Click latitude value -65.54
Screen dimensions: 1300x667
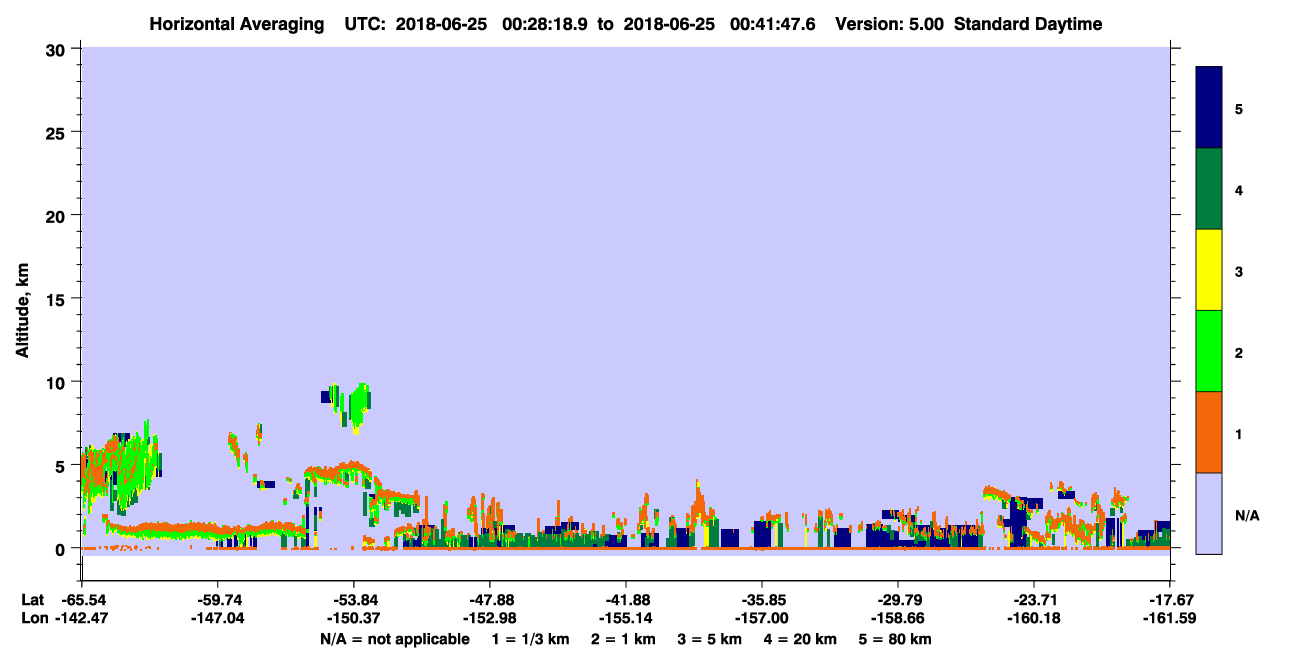83,600
